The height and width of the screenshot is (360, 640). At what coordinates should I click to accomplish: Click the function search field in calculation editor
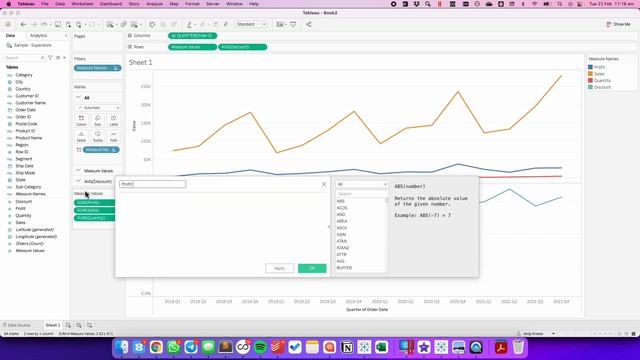362,194
